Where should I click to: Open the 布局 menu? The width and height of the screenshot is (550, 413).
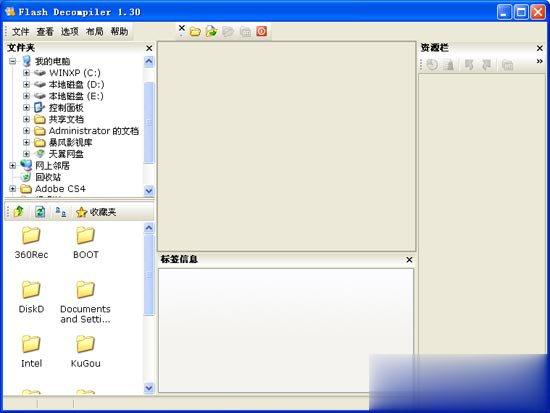[x=94, y=32]
